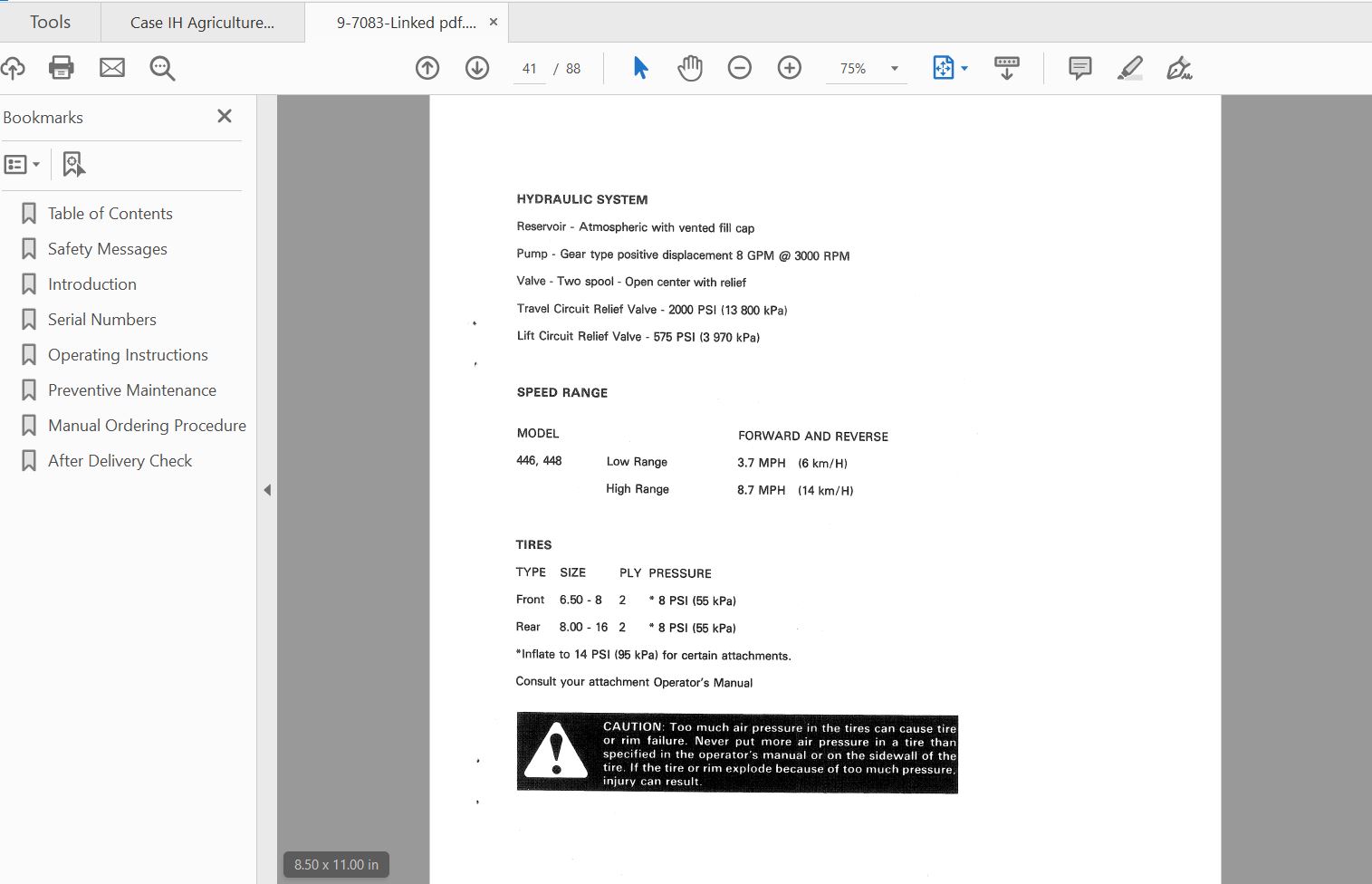Click the HYDRAULIC SYSTEM heading
Screen dimensions: 1372x884
click(x=582, y=199)
